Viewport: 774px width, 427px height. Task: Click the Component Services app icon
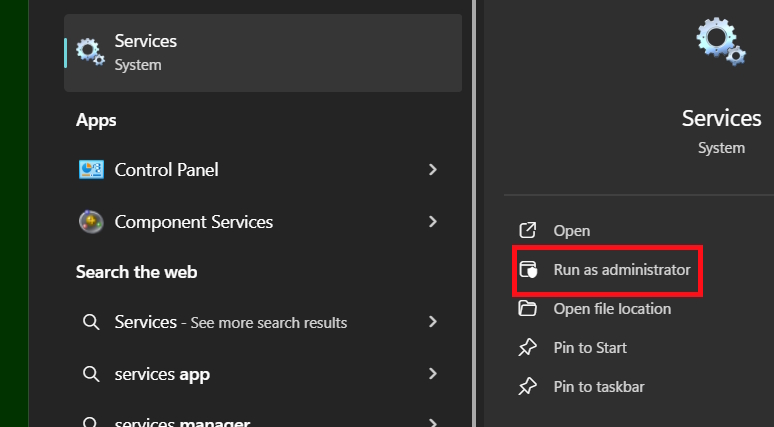[x=91, y=222]
